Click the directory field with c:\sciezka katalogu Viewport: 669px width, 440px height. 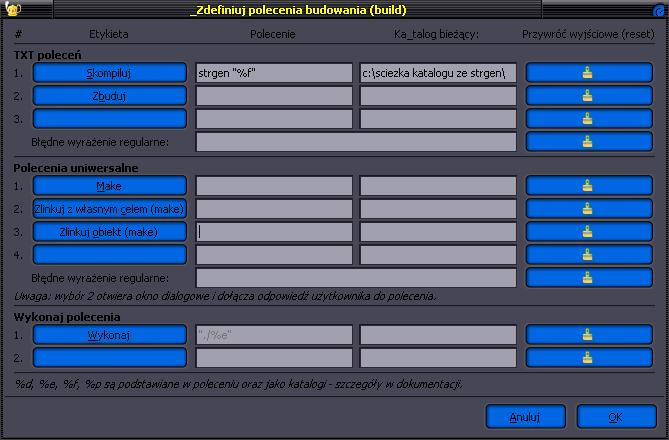438,73
